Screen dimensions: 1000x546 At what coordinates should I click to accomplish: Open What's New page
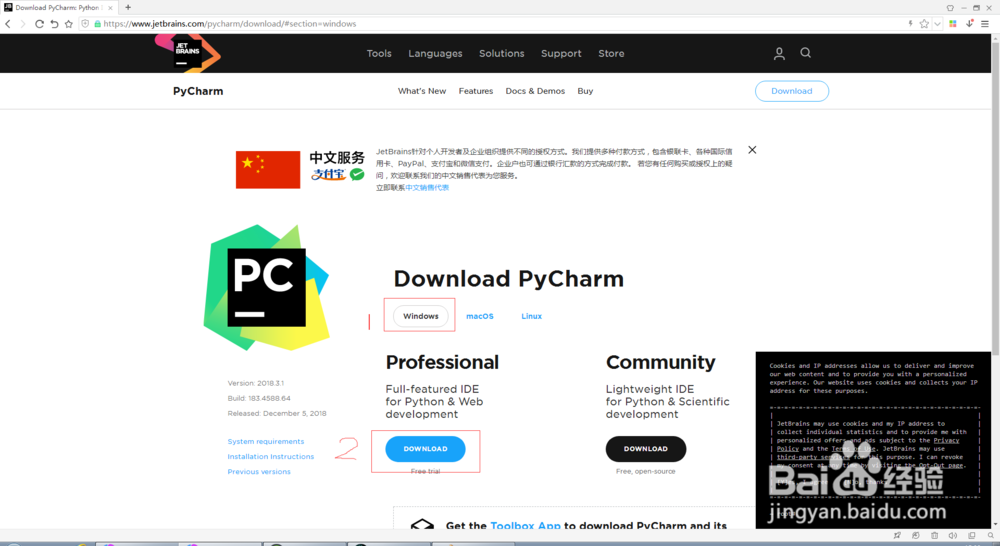pos(422,91)
